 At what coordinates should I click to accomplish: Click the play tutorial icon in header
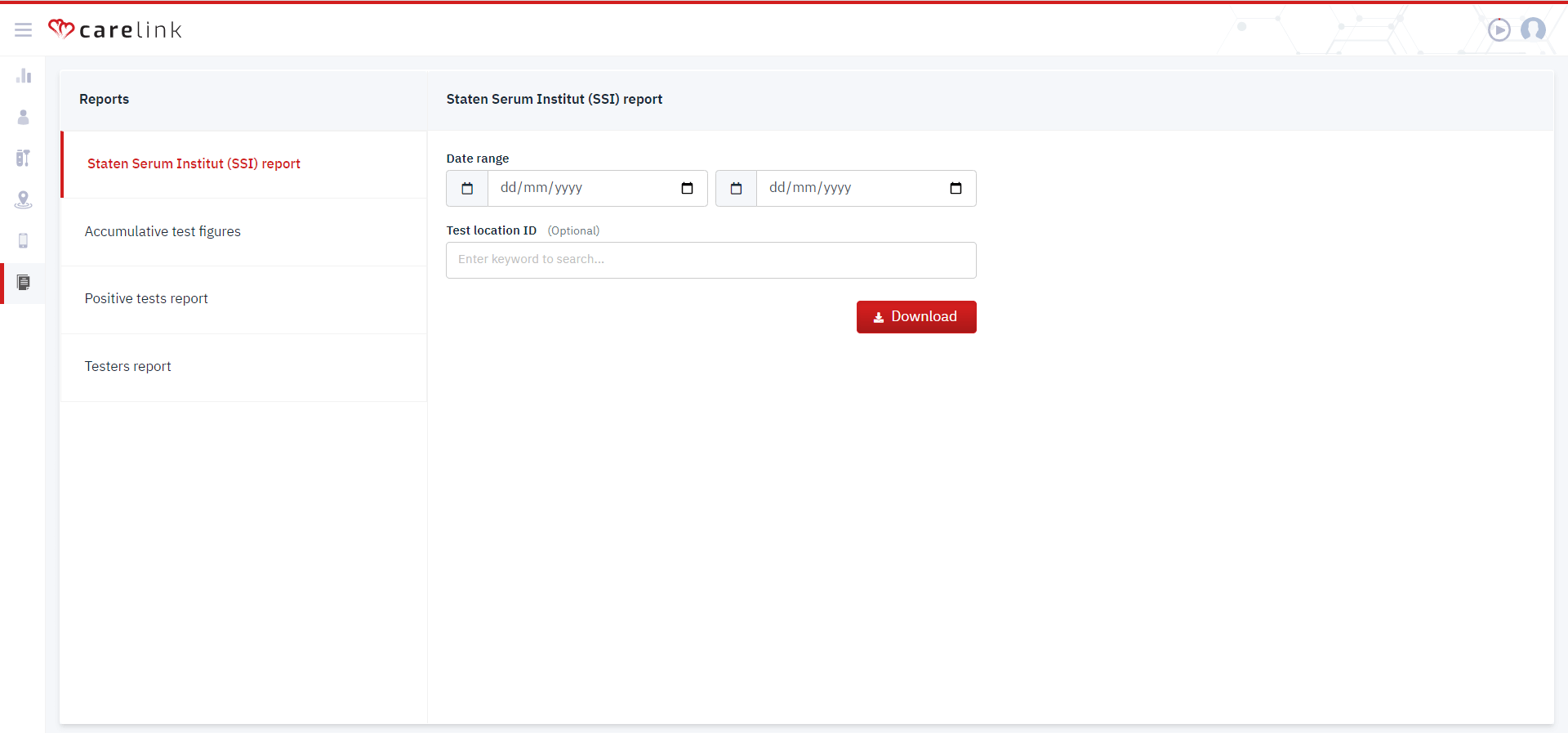[1499, 30]
